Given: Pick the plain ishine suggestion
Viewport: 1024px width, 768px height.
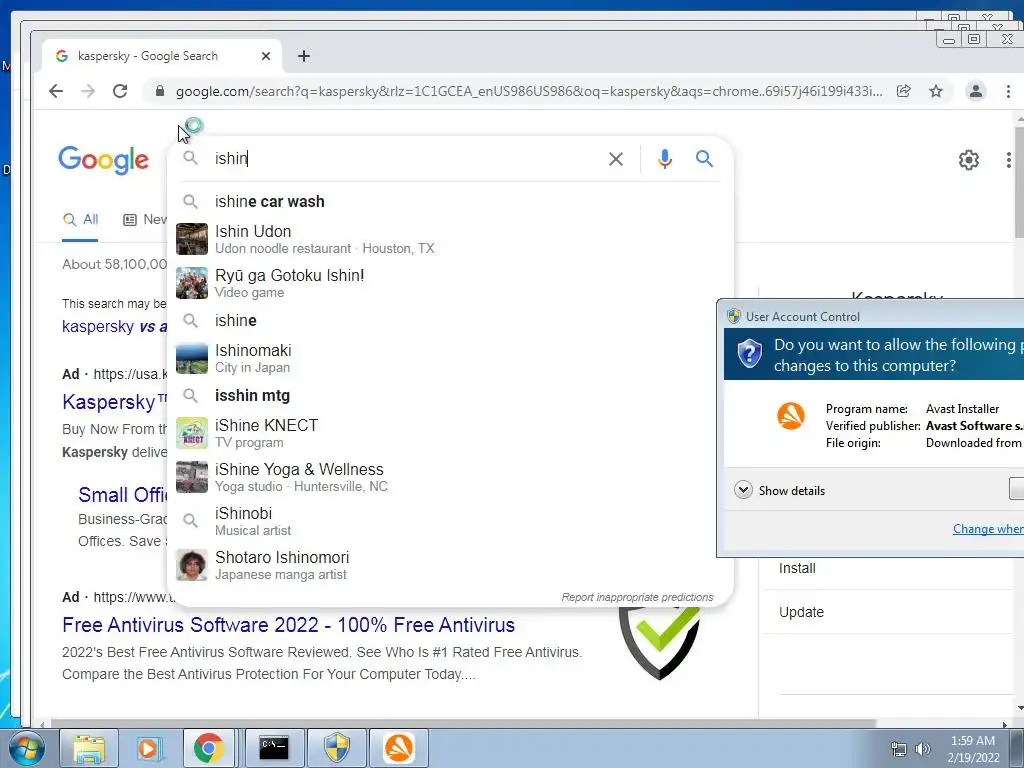Looking at the screenshot, I should pyautogui.click(x=451, y=321).
